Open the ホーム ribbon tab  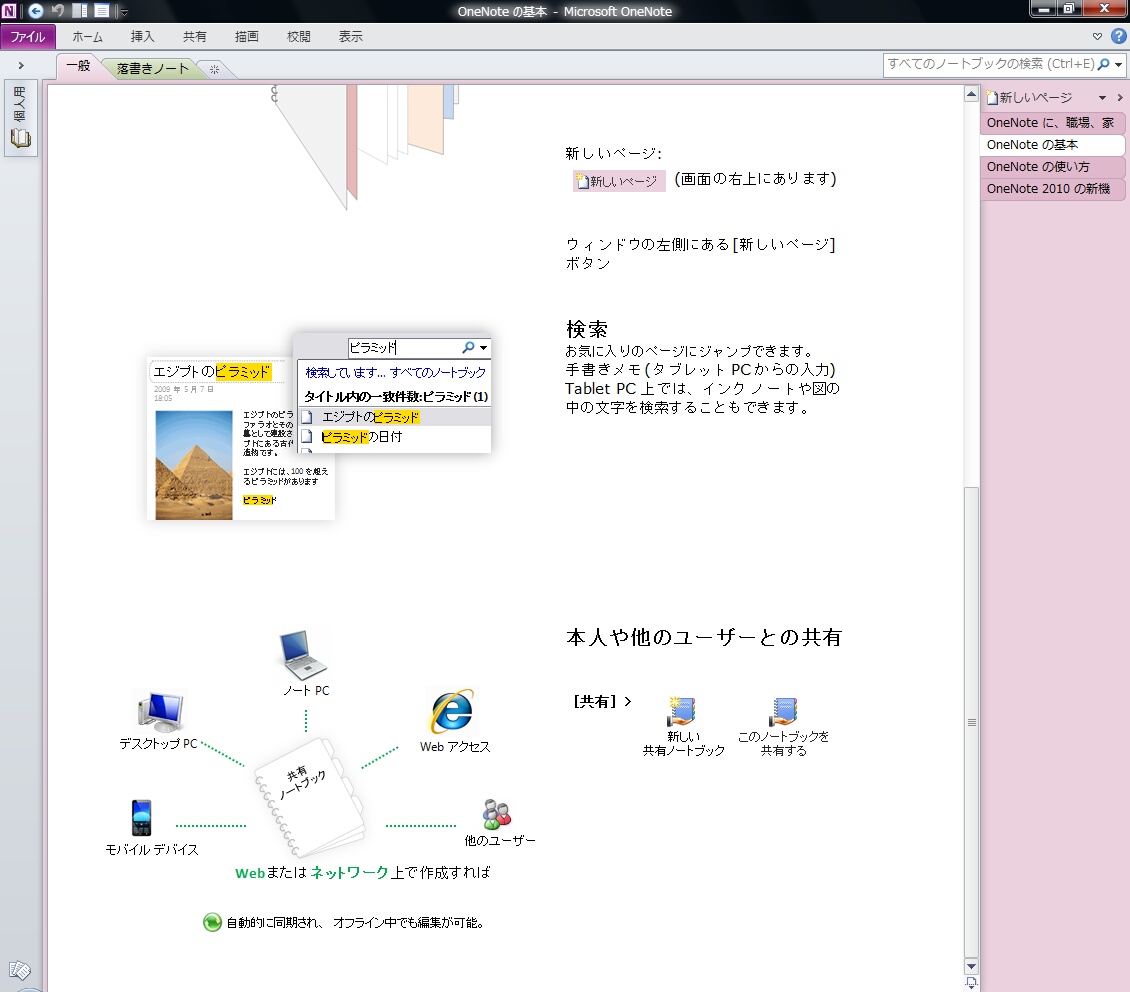[87, 37]
